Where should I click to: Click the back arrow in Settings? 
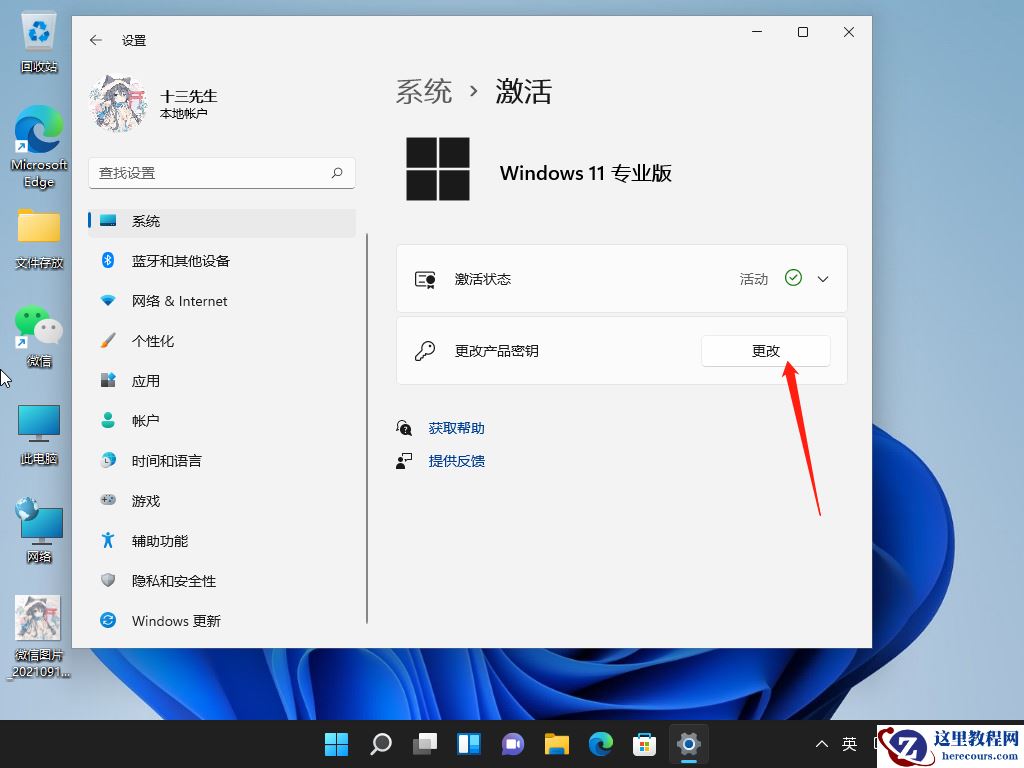coord(95,40)
